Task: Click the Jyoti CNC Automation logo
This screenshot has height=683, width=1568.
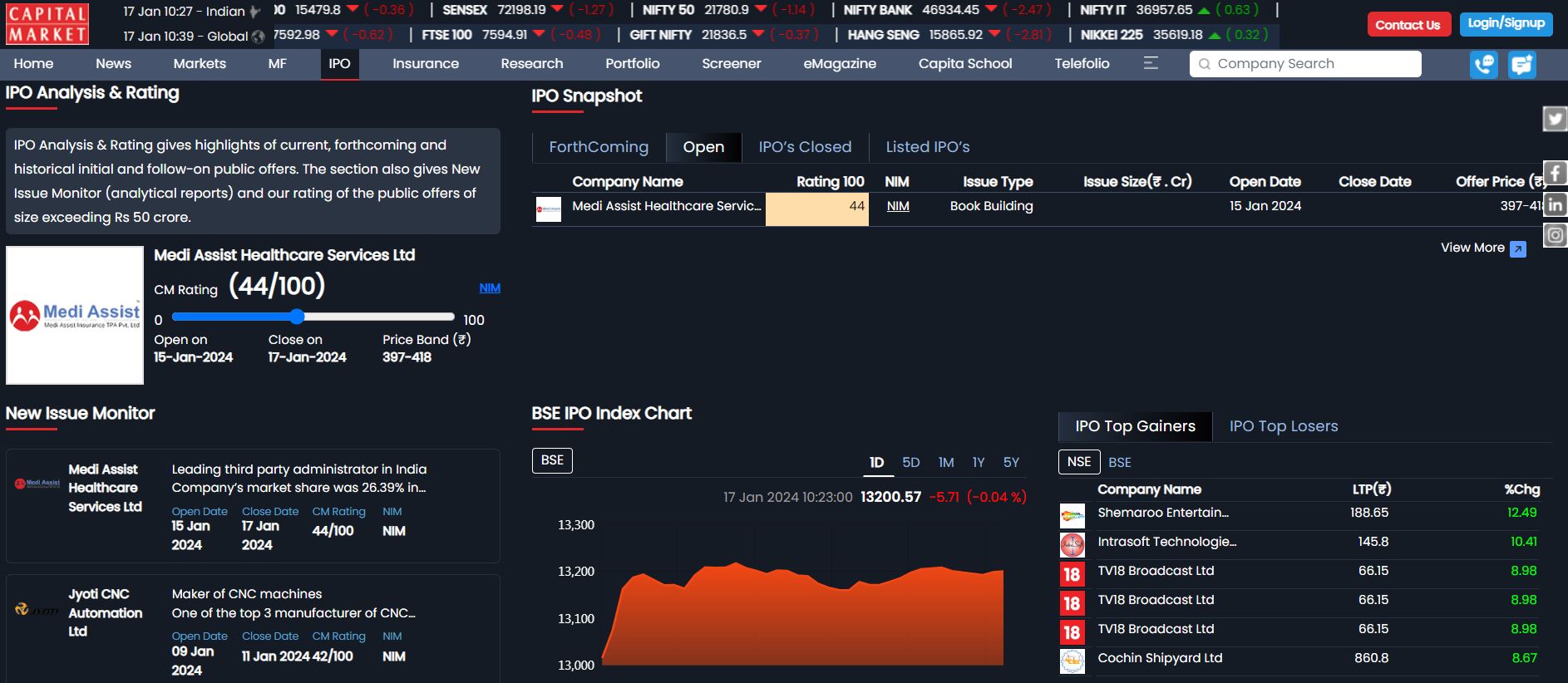Action: click(37, 610)
